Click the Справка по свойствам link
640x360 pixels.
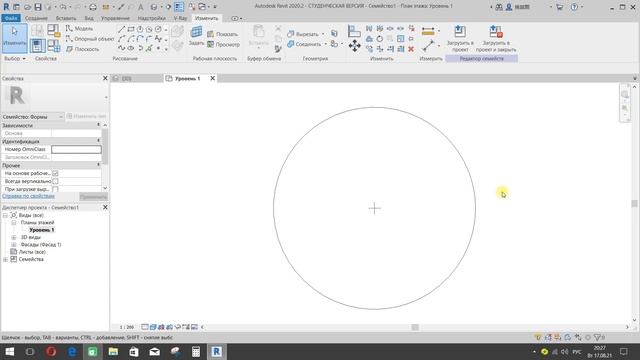pos(28,196)
